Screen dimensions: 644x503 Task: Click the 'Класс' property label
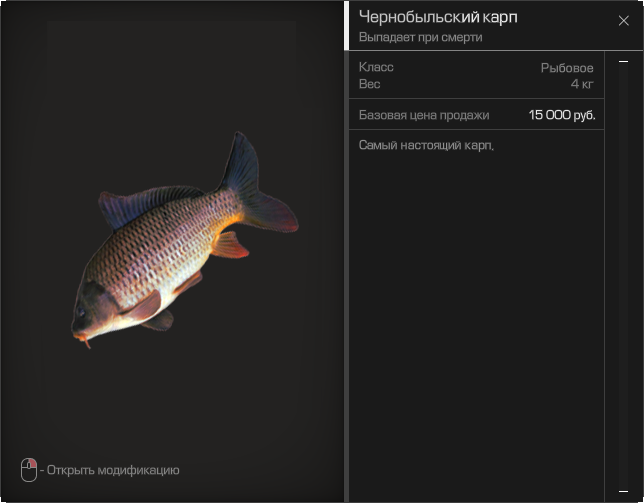pos(376,68)
